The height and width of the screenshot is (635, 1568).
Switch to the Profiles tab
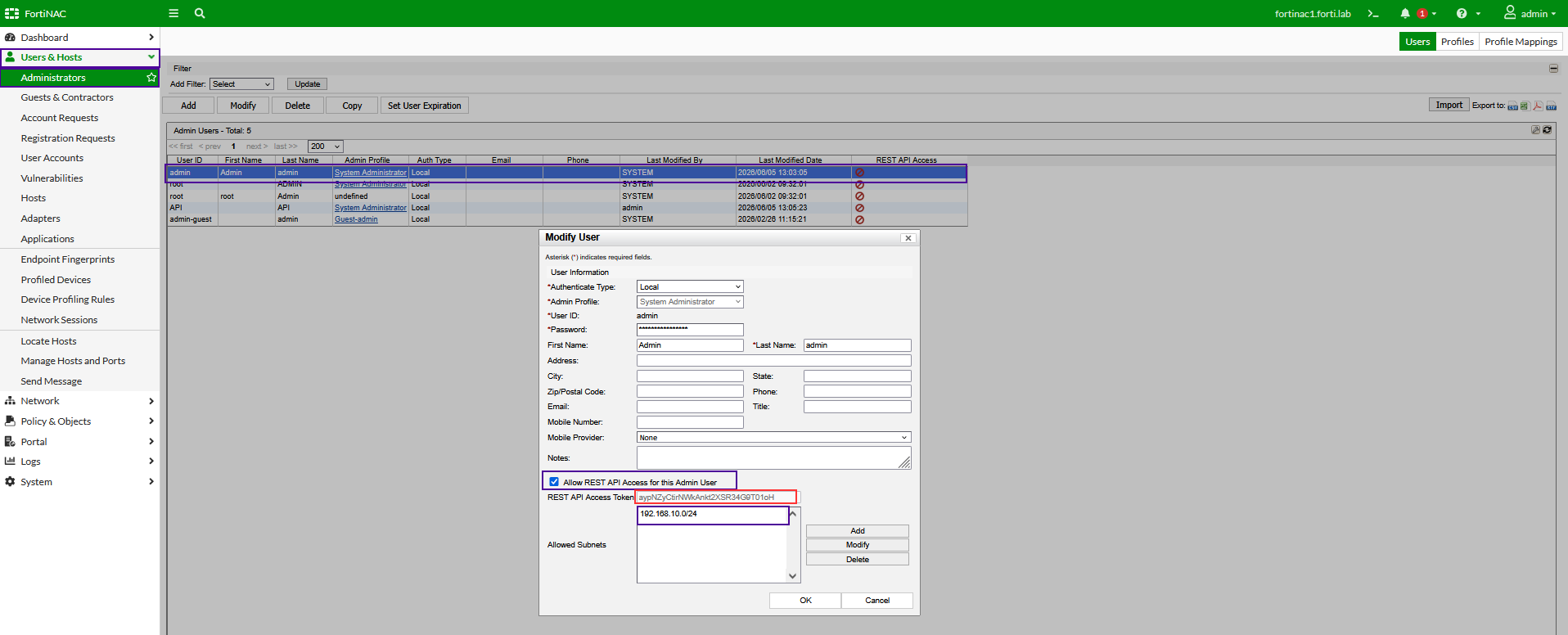click(x=1457, y=42)
